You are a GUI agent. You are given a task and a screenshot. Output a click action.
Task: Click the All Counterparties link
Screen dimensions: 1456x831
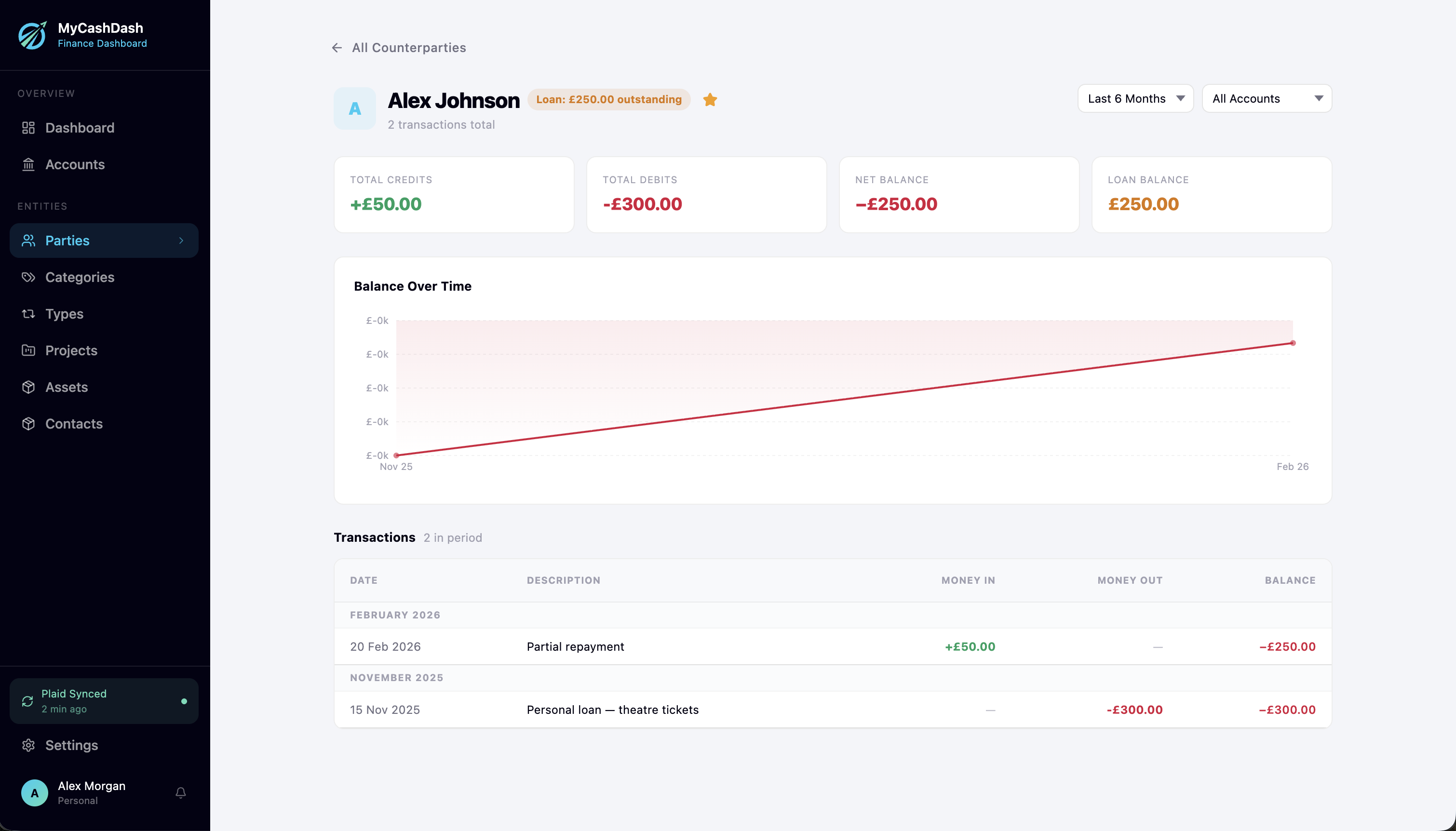pyautogui.click(x=409, y=47)
